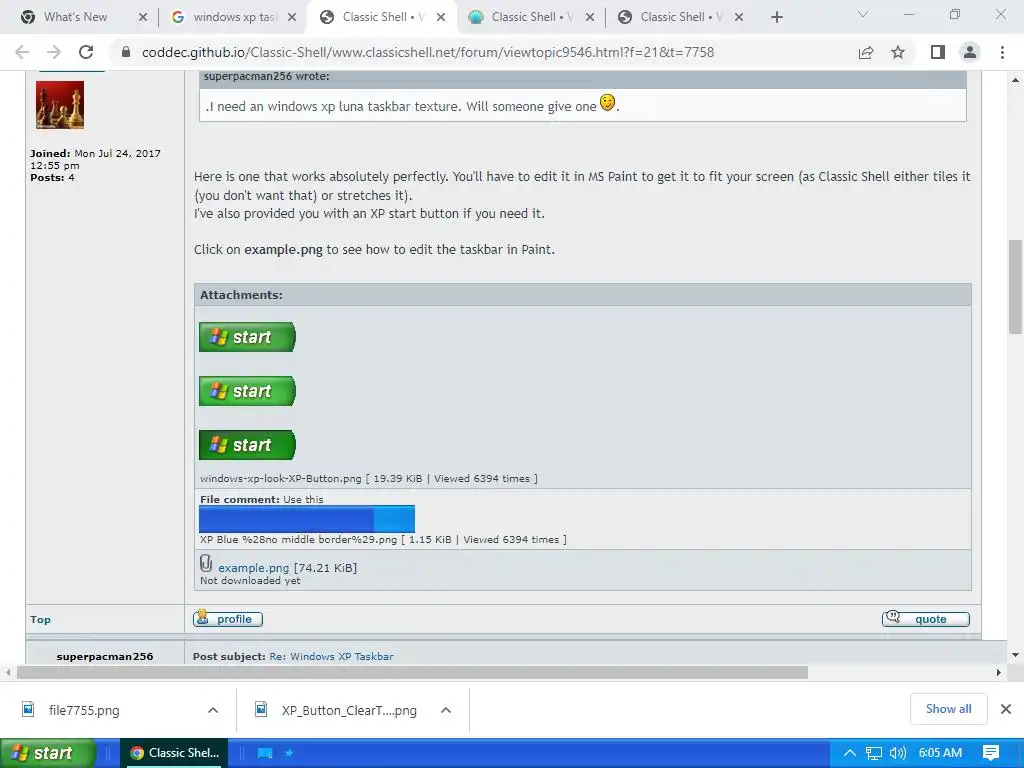Open downloaded file7755.png

[84, 710]
